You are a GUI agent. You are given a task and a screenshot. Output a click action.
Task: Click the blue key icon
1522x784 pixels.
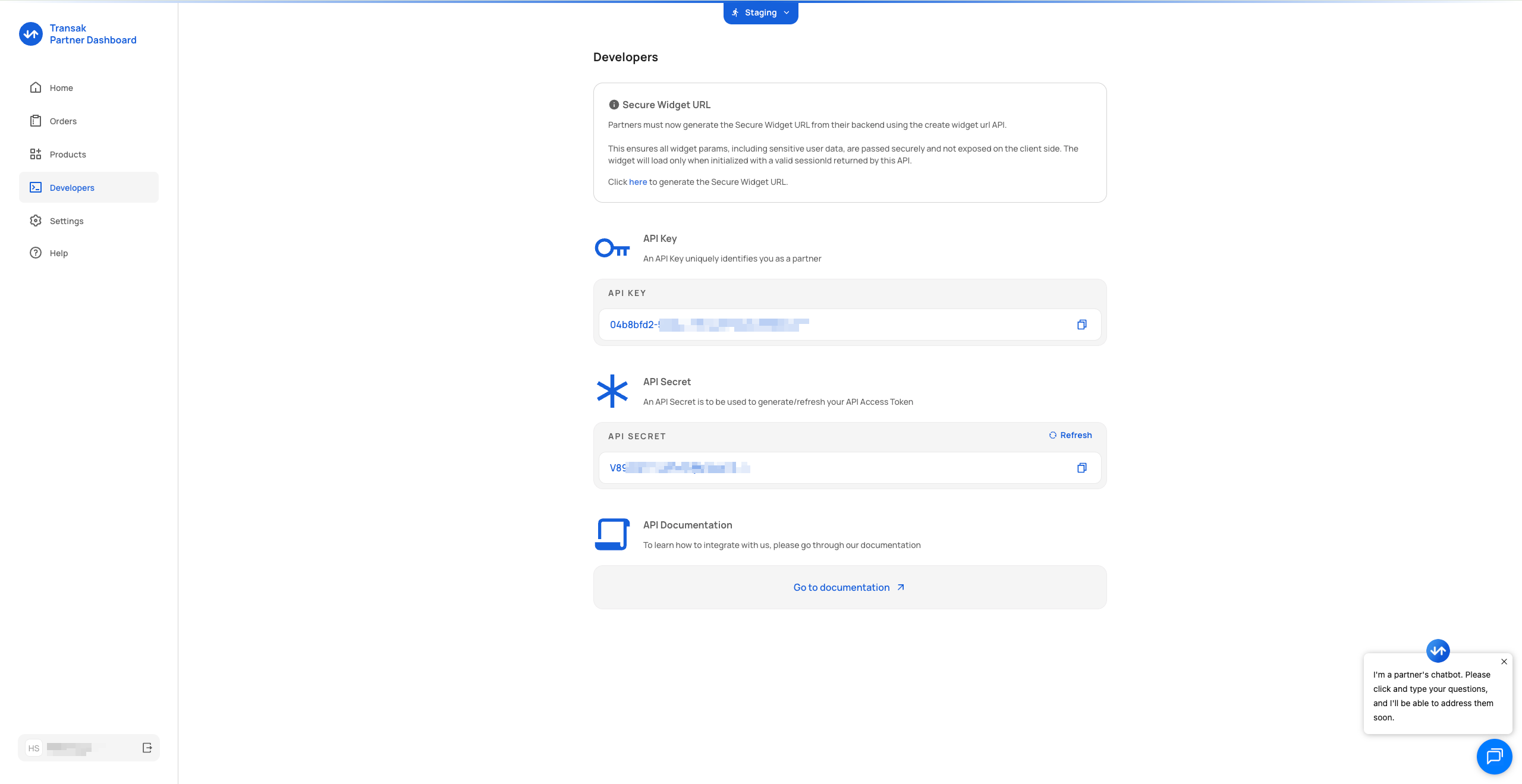click(x=612, y=248)
